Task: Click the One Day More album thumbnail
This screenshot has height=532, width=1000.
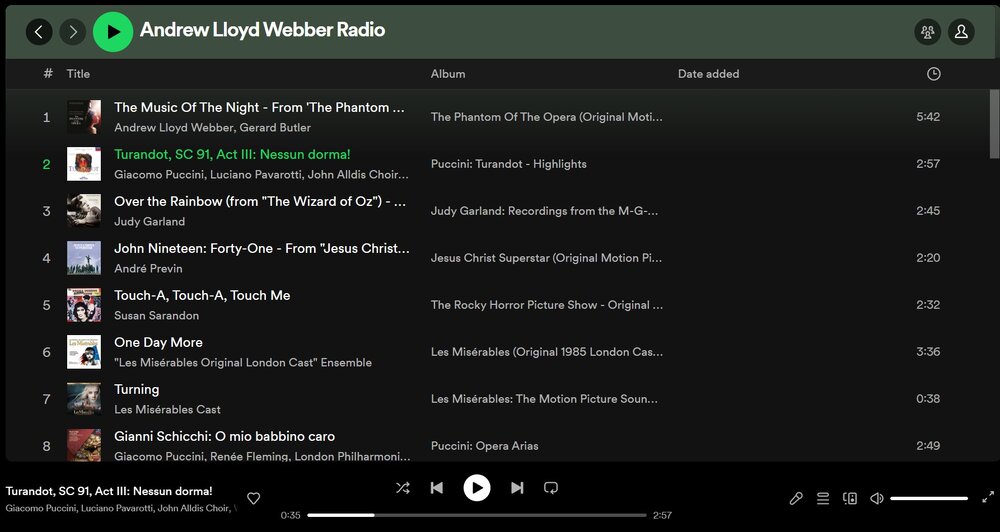Action: (84, 352)
